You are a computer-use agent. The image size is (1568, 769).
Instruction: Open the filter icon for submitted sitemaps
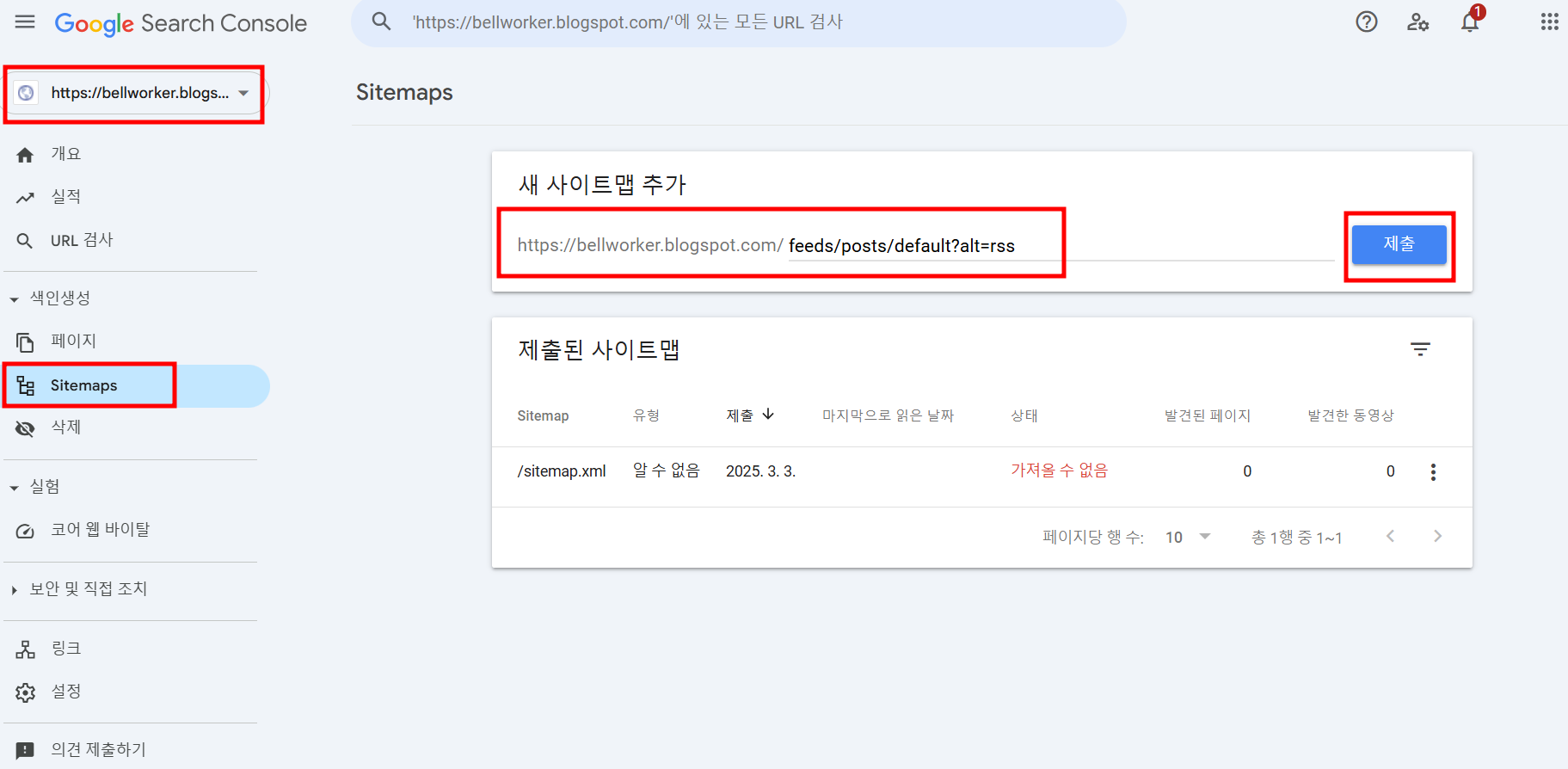click(1420, 349)
